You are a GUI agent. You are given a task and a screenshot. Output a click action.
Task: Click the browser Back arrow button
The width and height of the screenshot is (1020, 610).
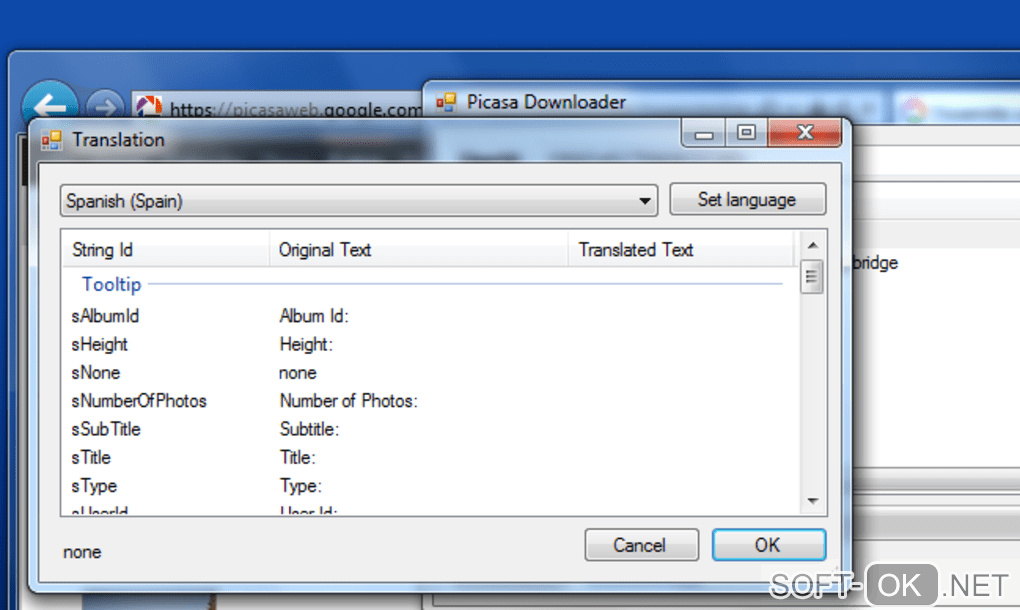tap(50, 104)
